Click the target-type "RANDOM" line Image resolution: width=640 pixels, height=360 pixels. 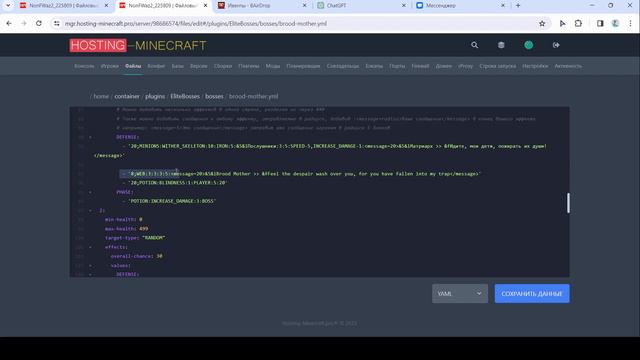point(135,238)
